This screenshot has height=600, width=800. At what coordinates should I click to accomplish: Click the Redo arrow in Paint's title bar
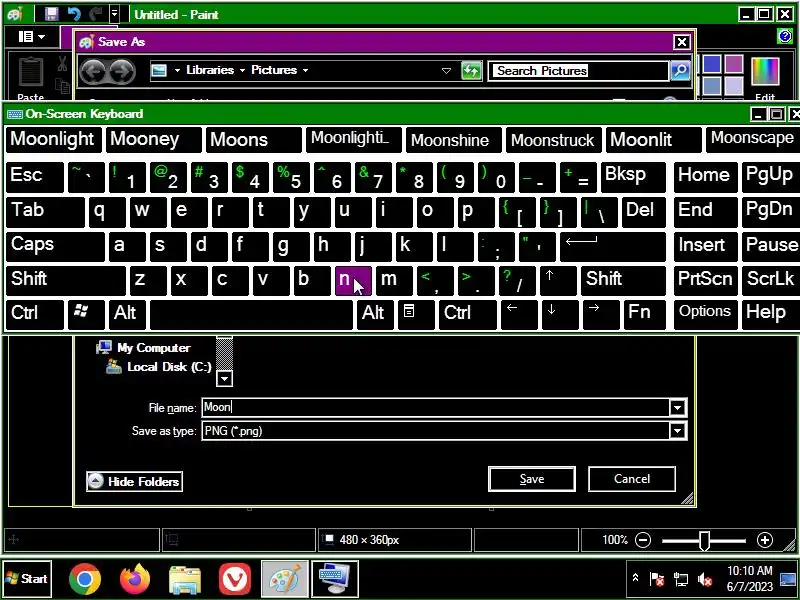click(95, 14)
